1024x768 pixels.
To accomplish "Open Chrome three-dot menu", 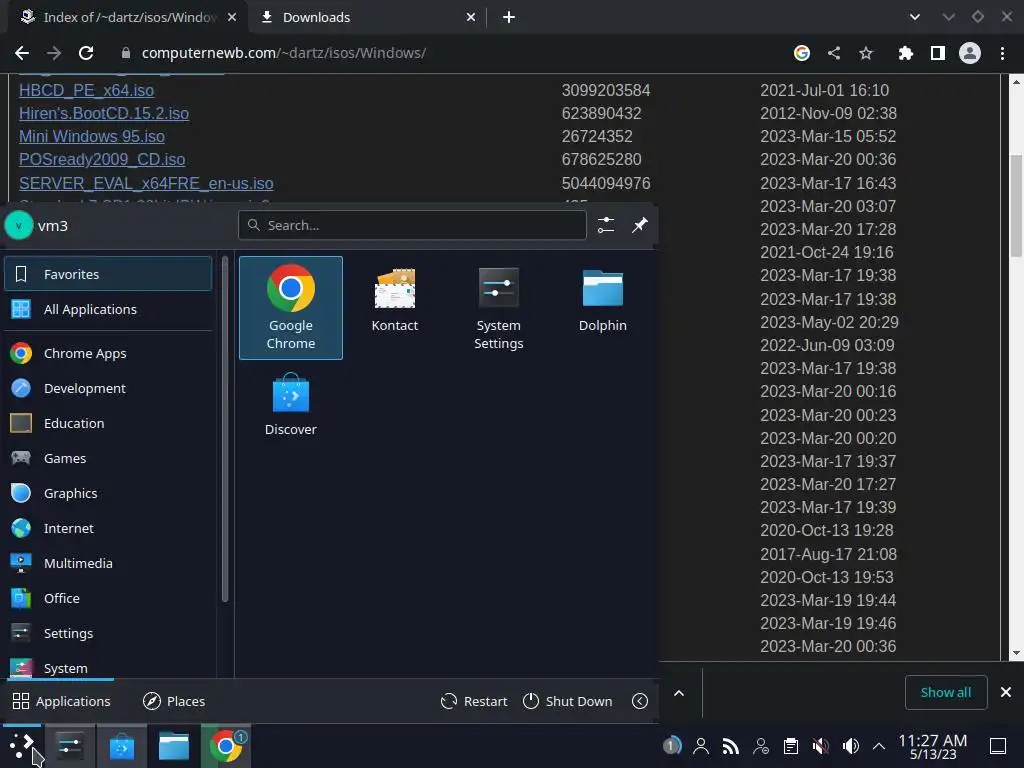I will click(x=1002, y=53).
